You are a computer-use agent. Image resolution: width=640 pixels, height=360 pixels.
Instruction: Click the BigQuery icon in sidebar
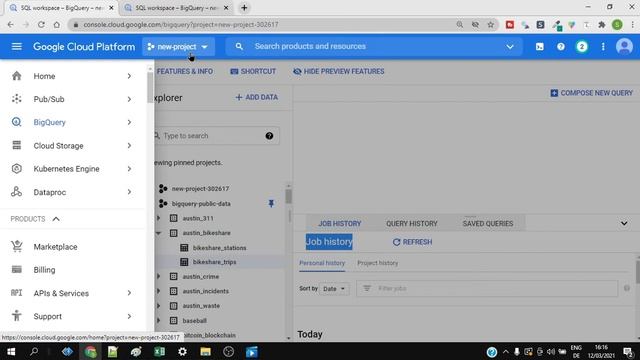17,122
